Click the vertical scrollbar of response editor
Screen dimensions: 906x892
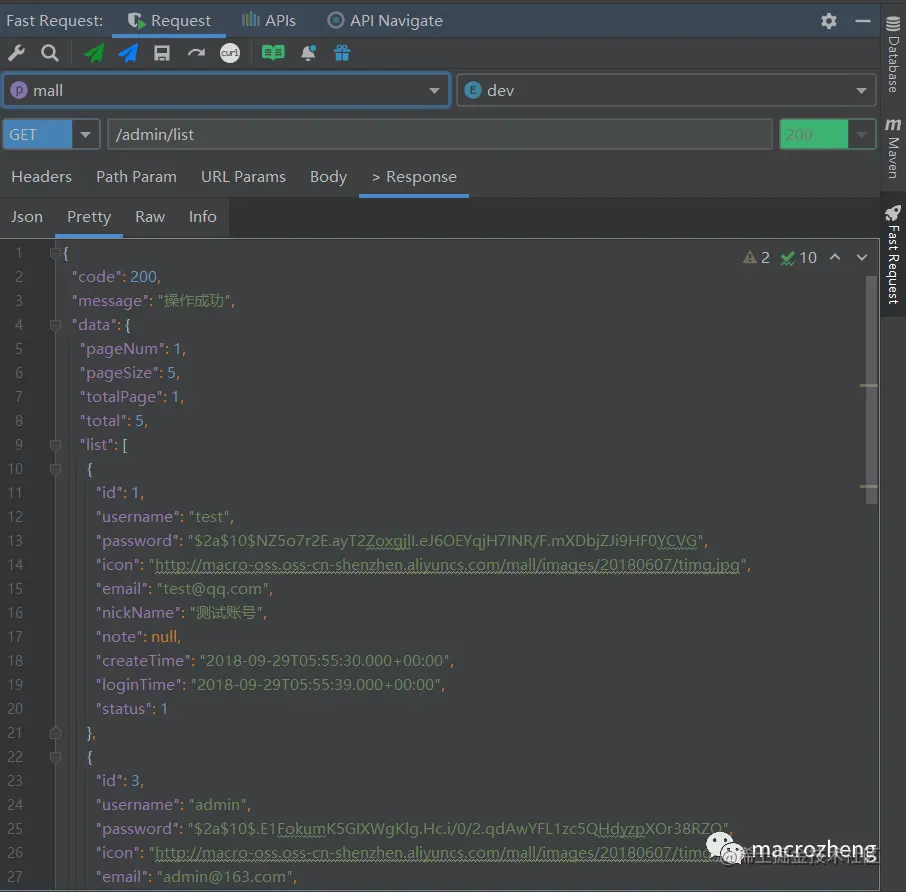pos(871,389)
